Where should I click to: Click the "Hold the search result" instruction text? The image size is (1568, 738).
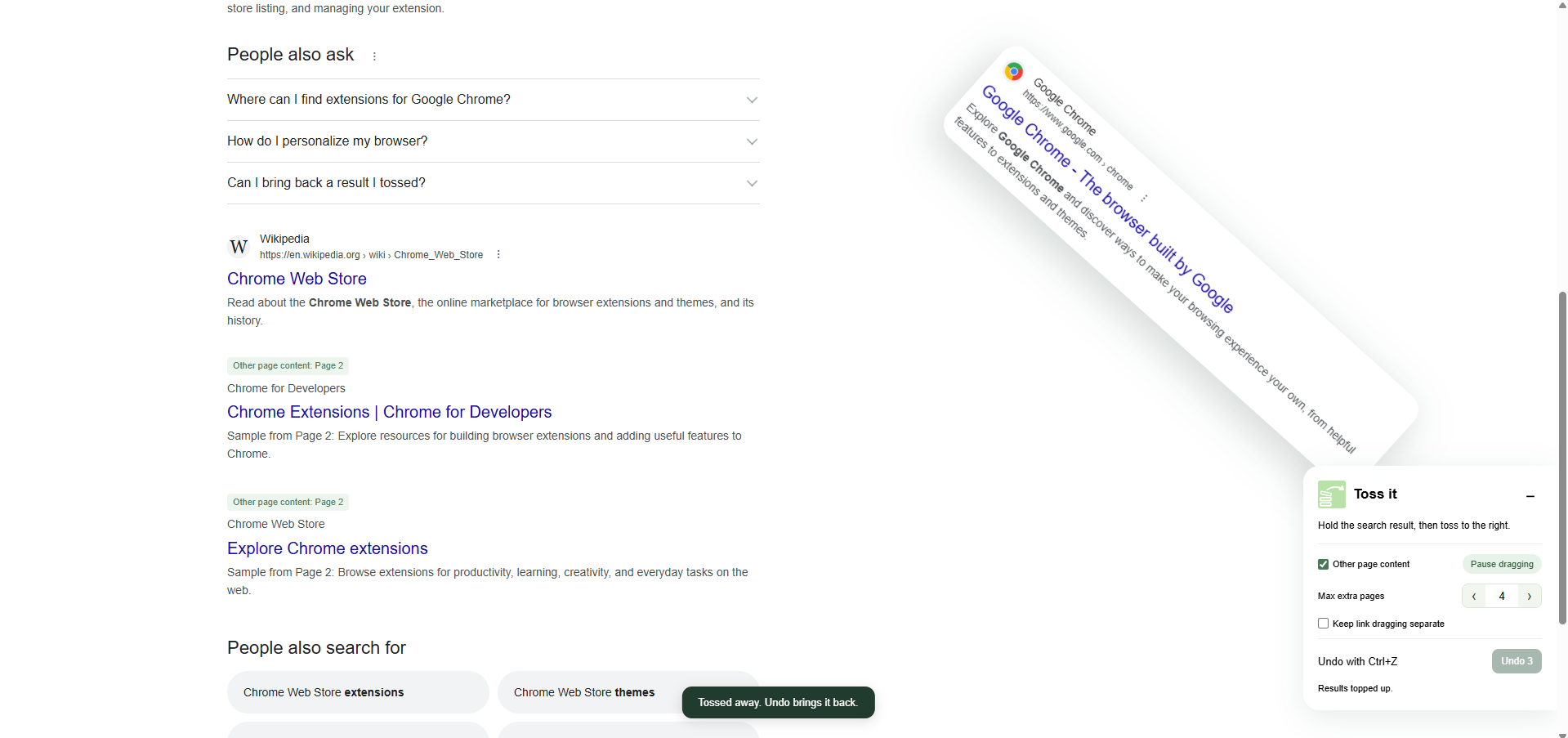click(1414, 526)
